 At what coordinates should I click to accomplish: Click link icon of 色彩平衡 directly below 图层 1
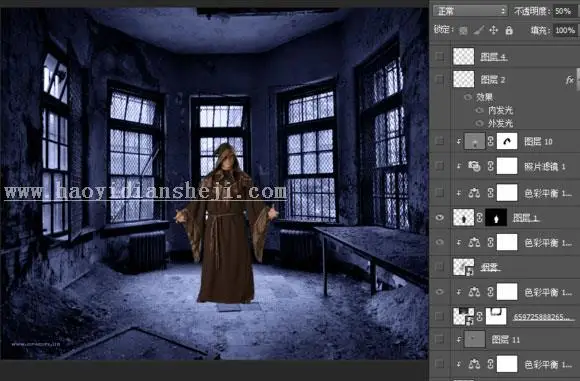click(490, 242)
